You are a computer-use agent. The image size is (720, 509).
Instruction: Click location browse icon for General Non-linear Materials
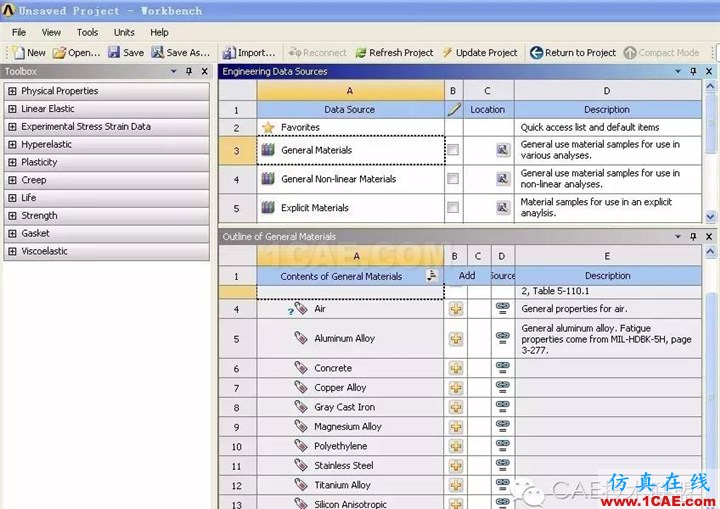[503, 179]
